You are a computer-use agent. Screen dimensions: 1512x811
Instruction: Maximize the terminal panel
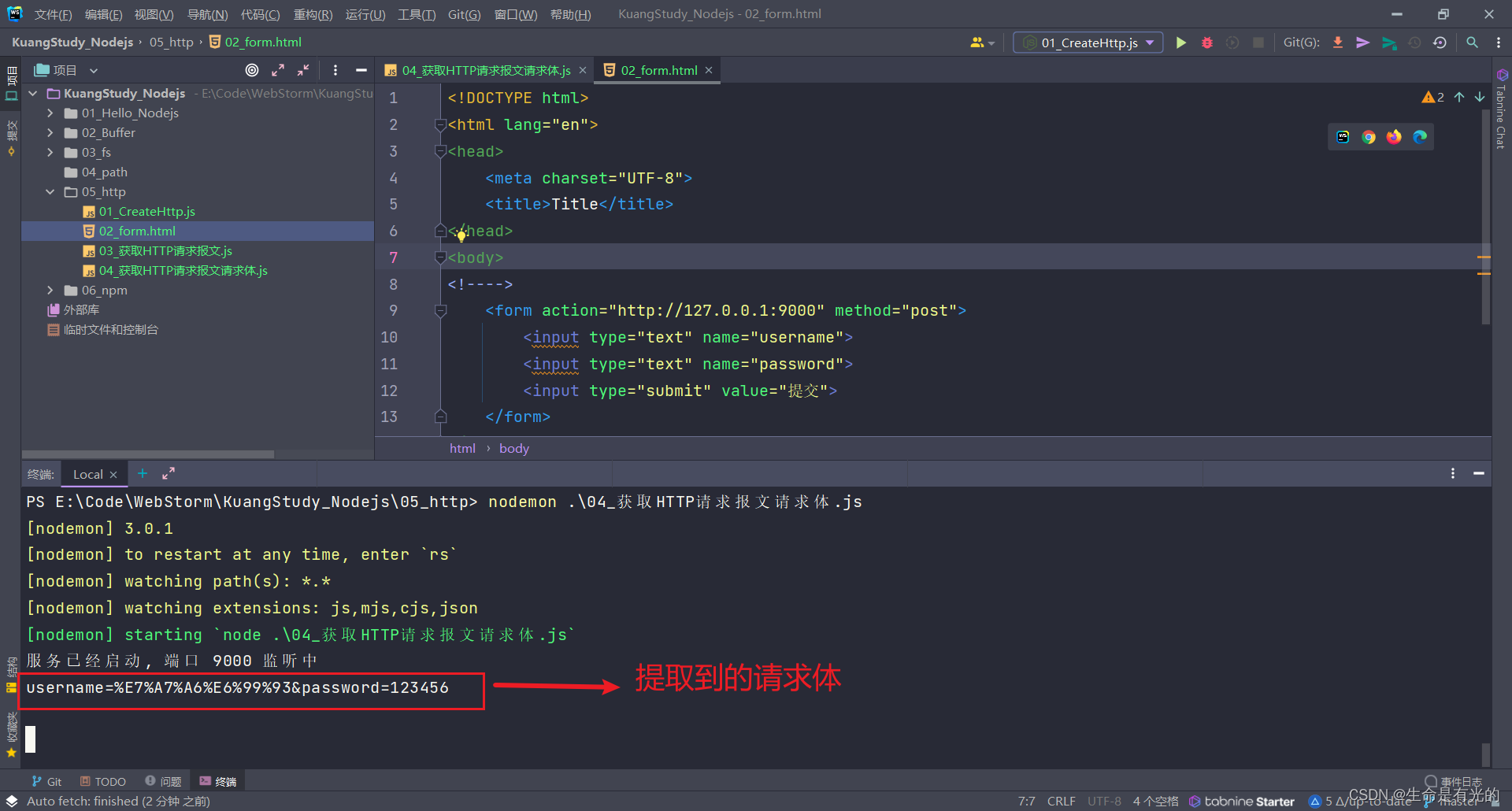(x=169, y=473)
